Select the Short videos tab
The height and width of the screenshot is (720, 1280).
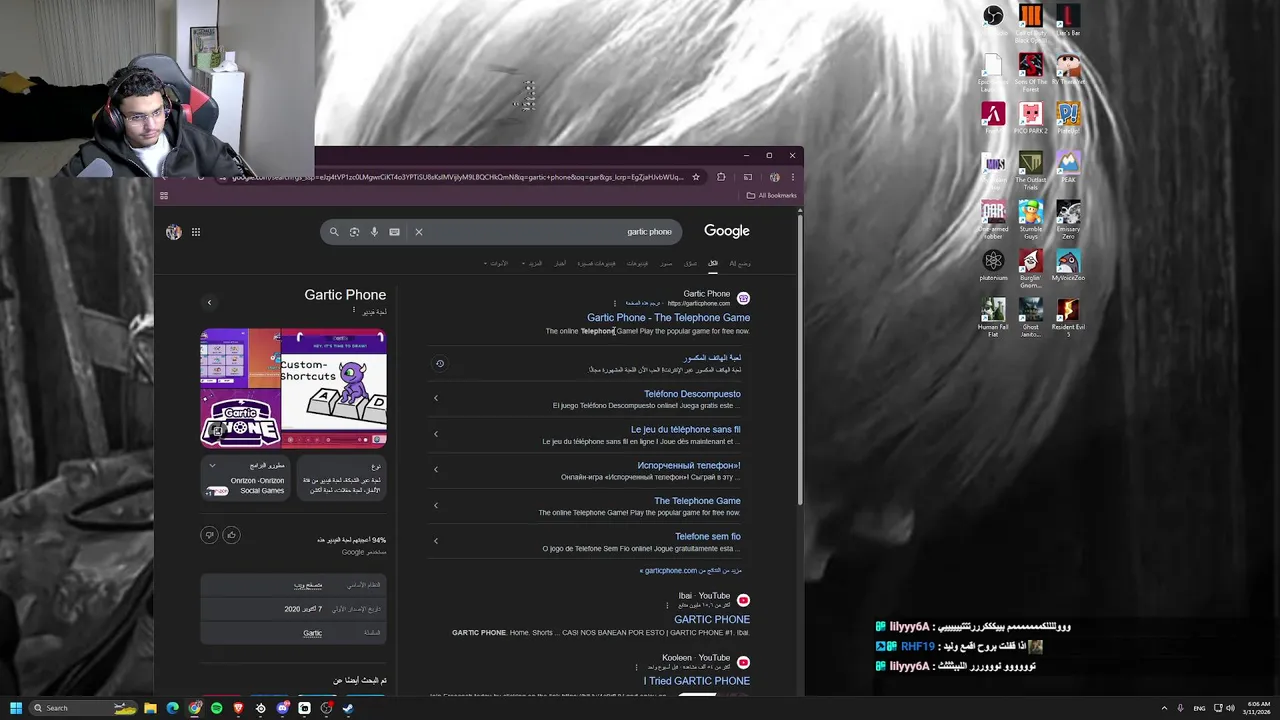tap(597, 263)
